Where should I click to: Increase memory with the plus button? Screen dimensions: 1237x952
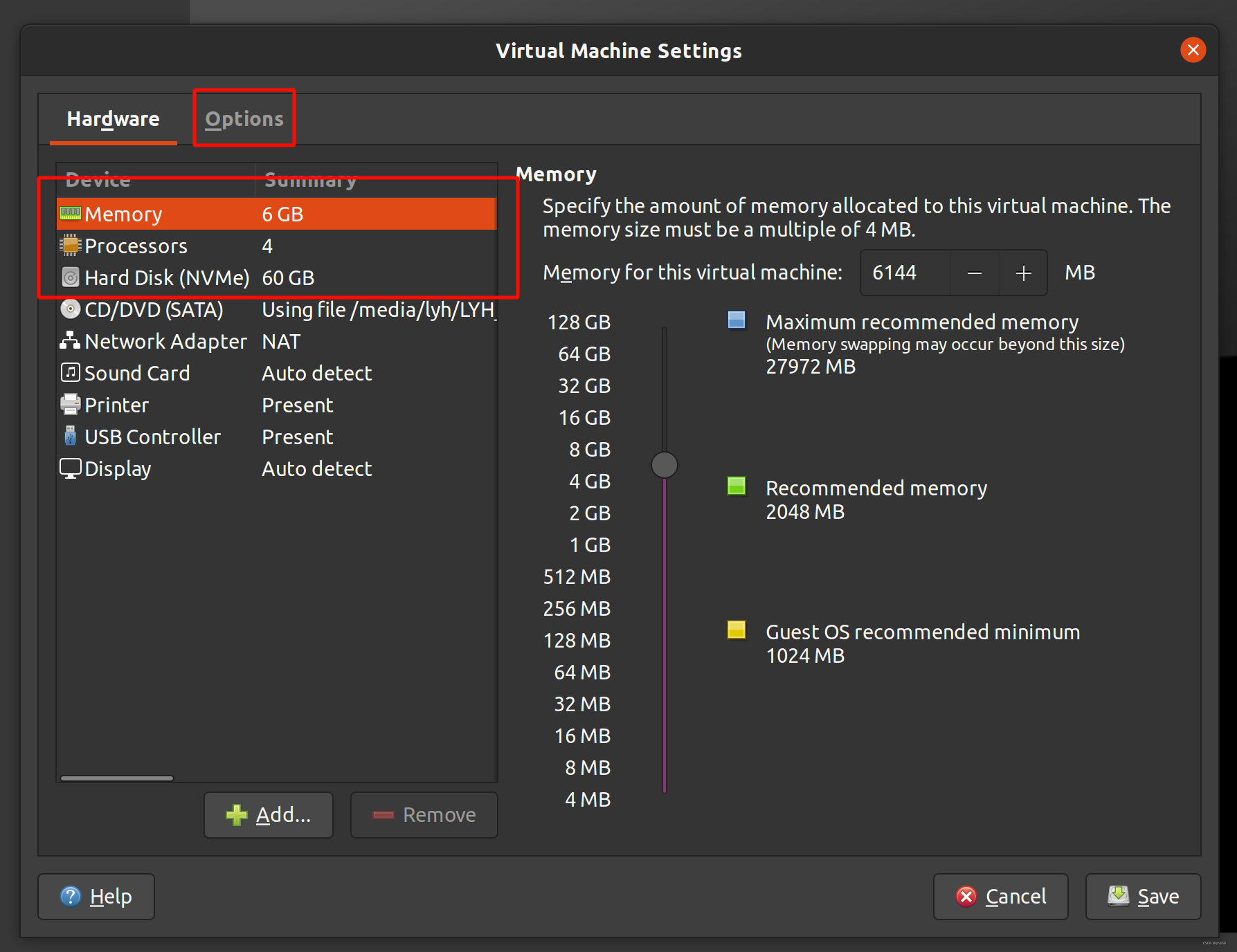[1023, 273]
